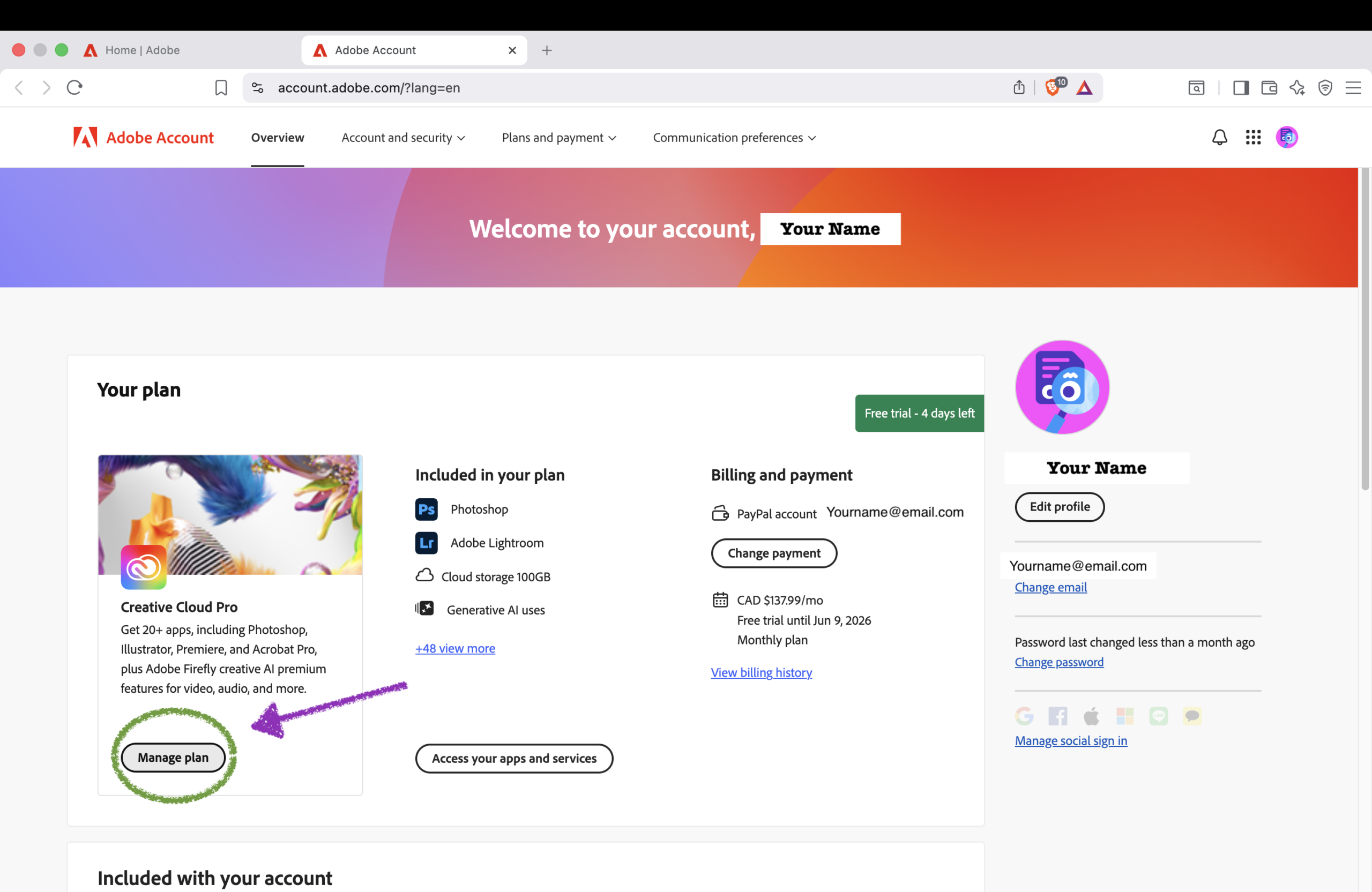Click the Apple sign-in icon
1372x892 pixels.
coord(1091,716)
